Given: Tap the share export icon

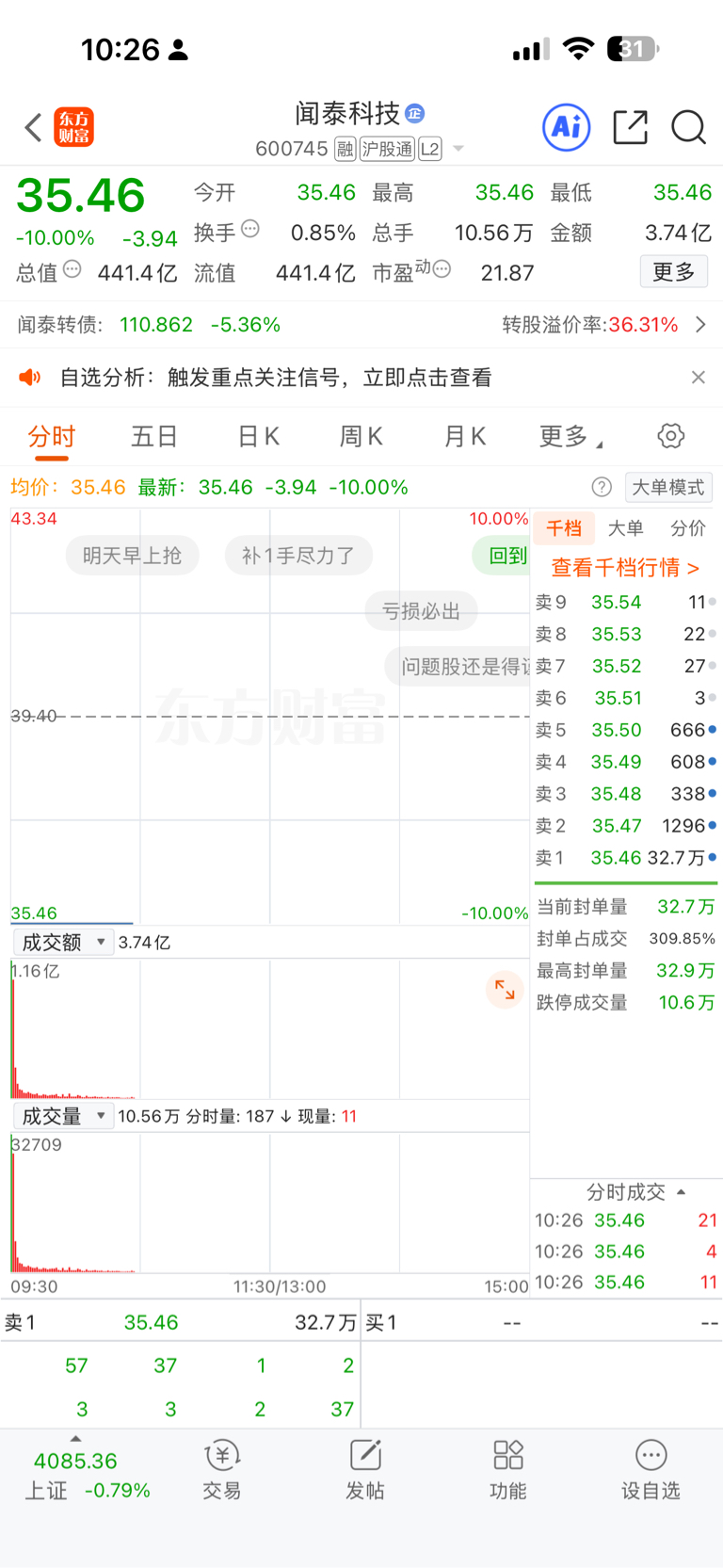Looking at the screenshot, I should point(631,127).
